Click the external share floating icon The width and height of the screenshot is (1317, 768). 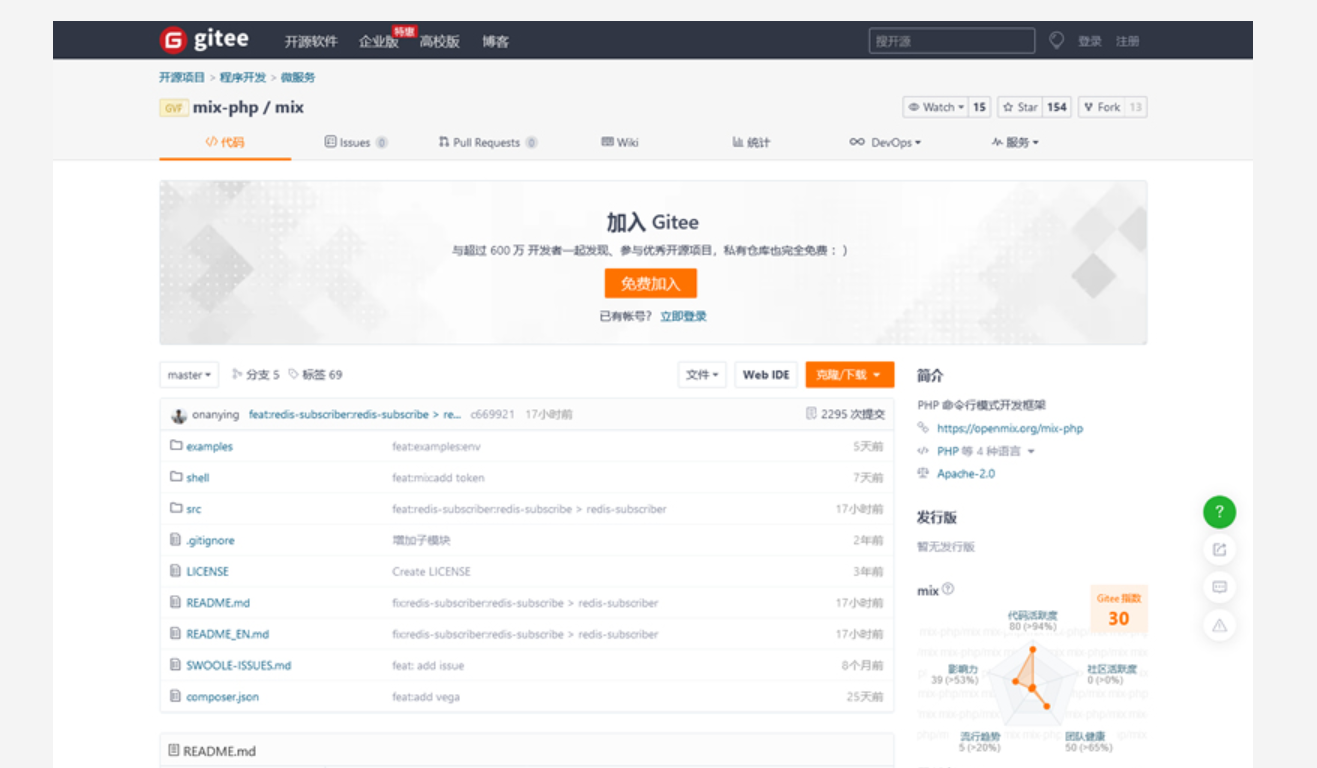point(1219,550)
